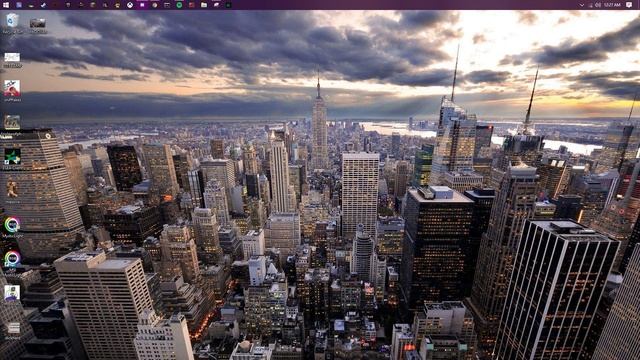Open Steam from the taskbar
The height and width of the screenshot is (360, 640).
pos(43,5)
